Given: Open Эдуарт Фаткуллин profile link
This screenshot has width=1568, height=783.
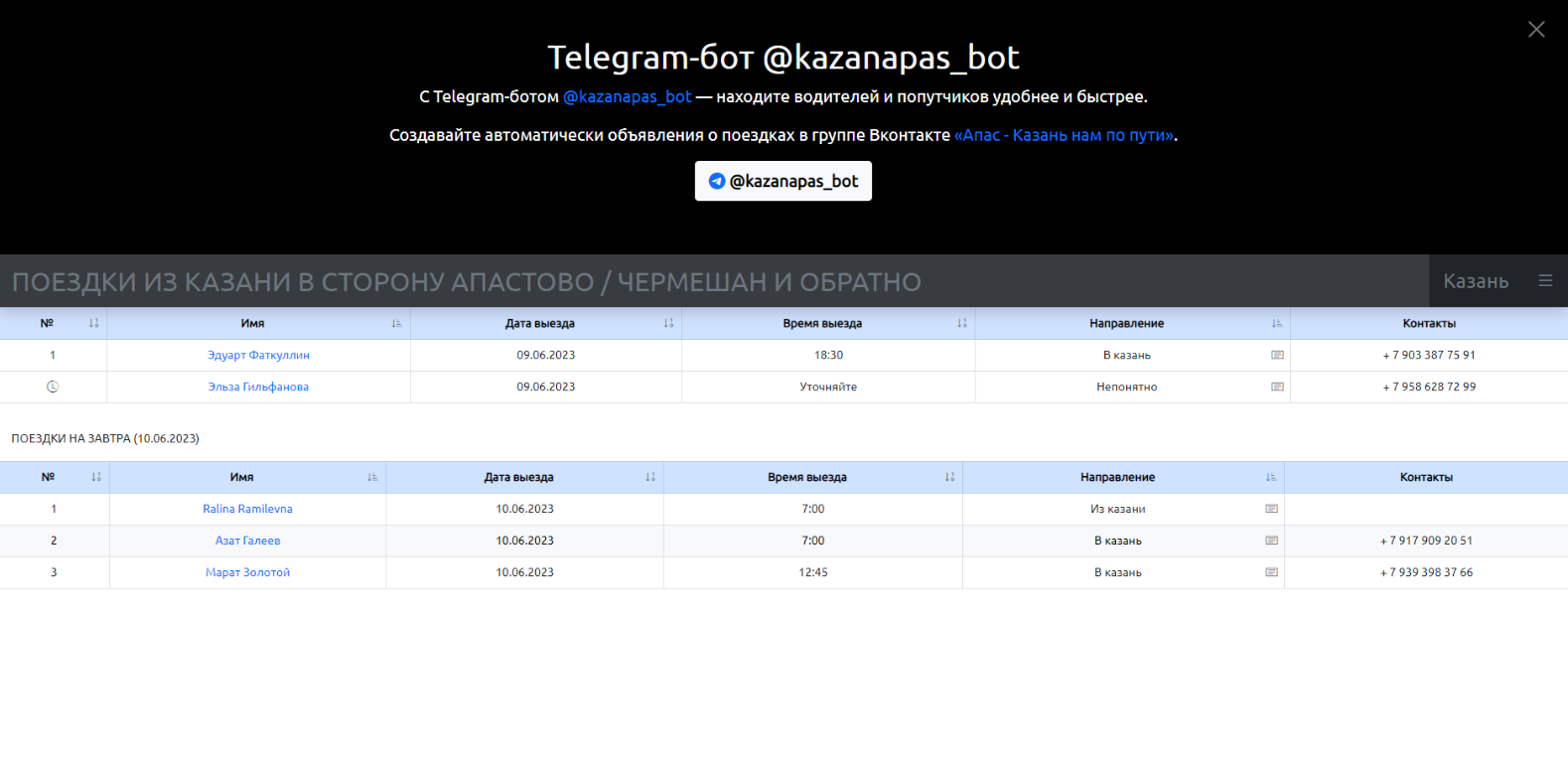Looking at the screenshot, I should pyautogui.click(x=258, y=355).
